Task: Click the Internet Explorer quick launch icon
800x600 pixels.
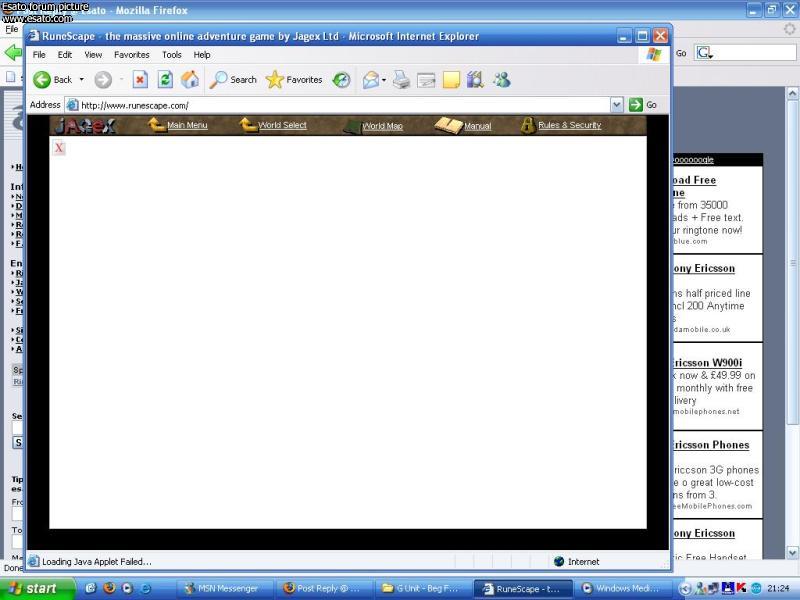Action: point(145,588)
